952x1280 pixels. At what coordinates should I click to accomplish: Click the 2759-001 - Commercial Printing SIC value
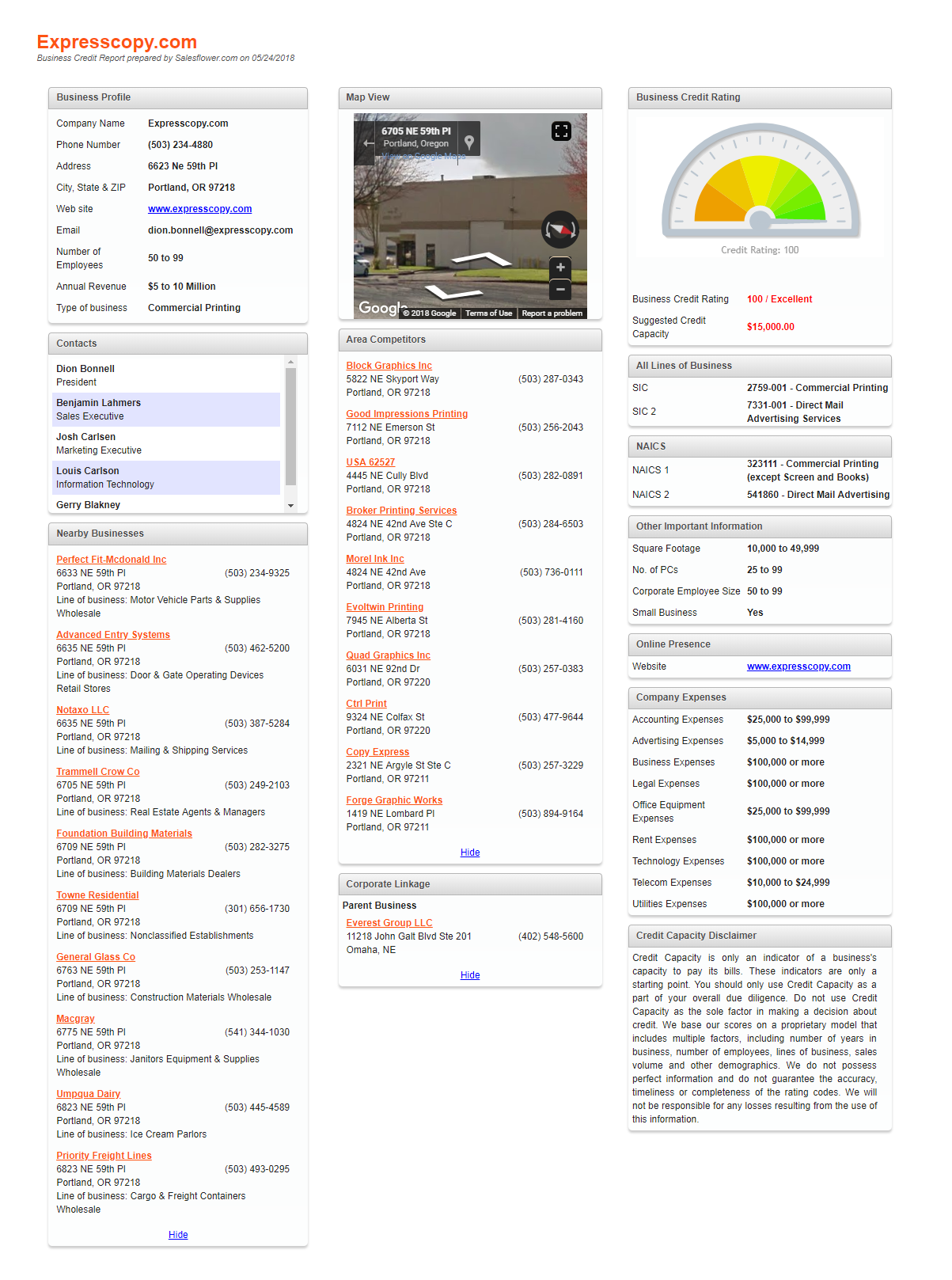click(817, 388)
